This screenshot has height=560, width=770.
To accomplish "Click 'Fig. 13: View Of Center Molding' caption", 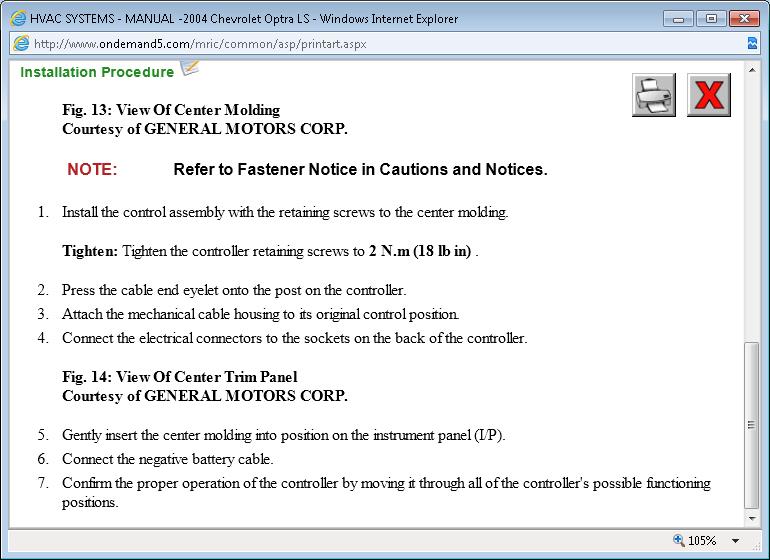I will coord(171,110).
